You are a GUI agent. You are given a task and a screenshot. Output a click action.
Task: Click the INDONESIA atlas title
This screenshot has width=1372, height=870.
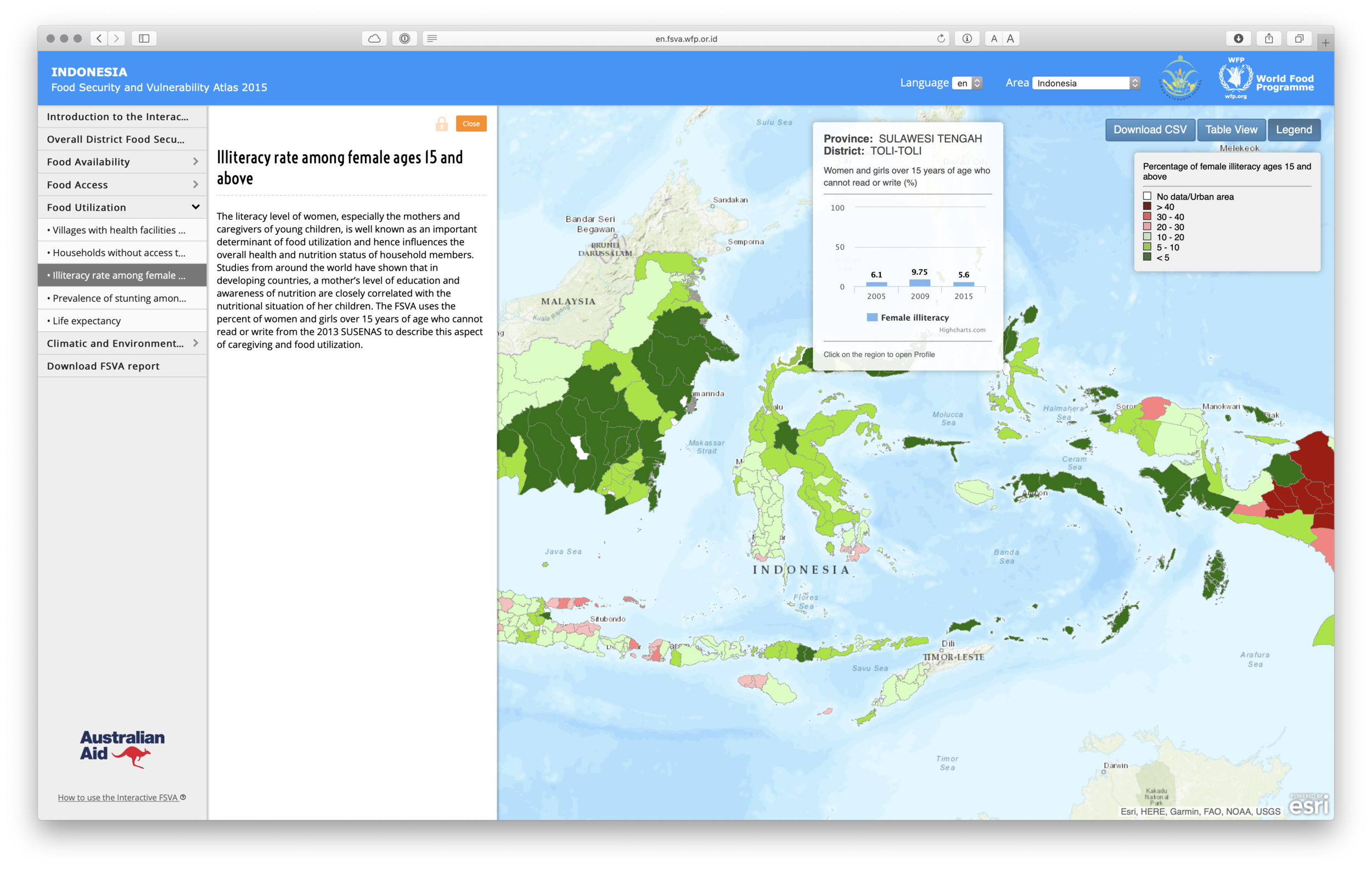point(89,72)
